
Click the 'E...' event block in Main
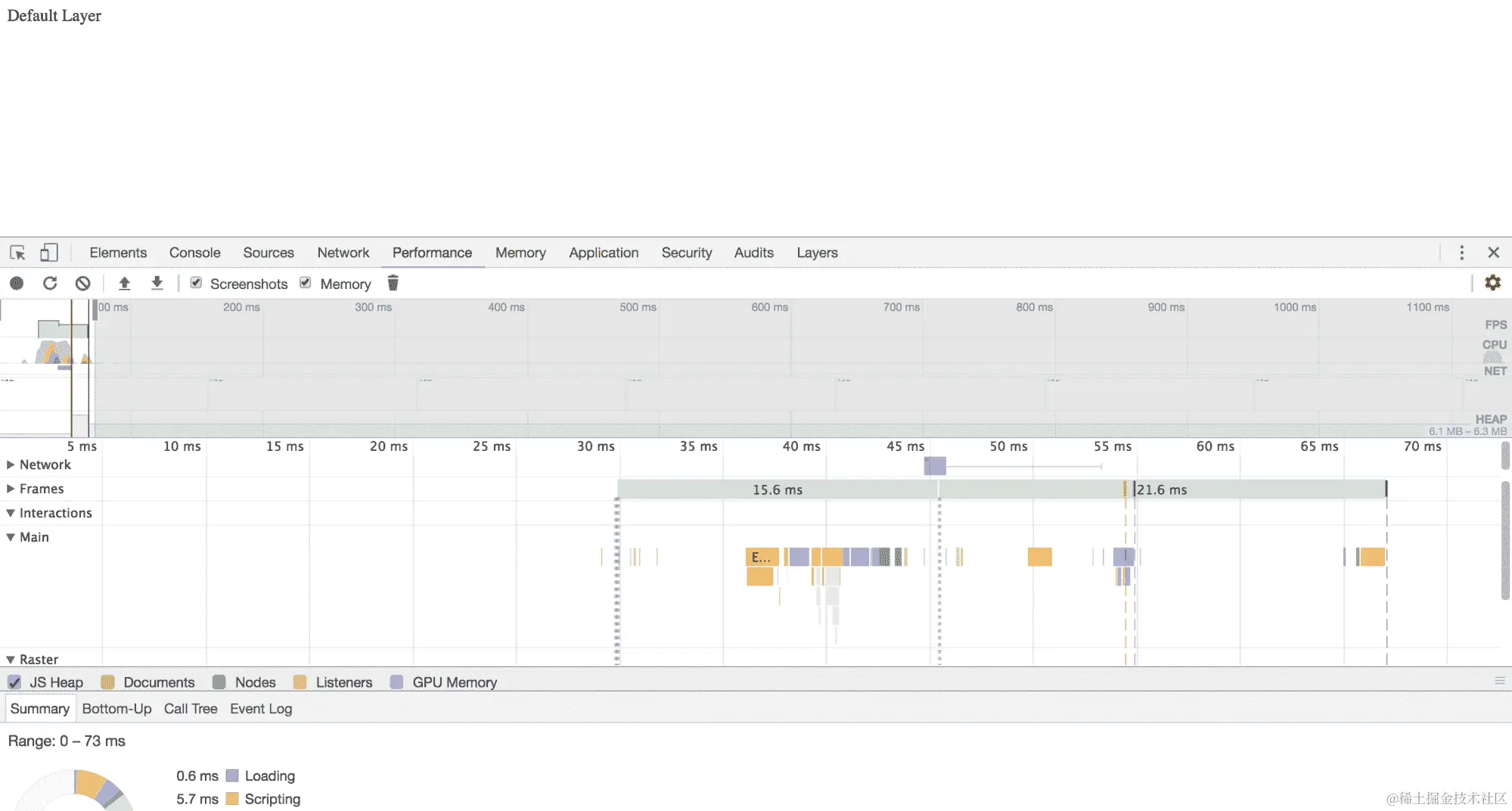[762, 558]
